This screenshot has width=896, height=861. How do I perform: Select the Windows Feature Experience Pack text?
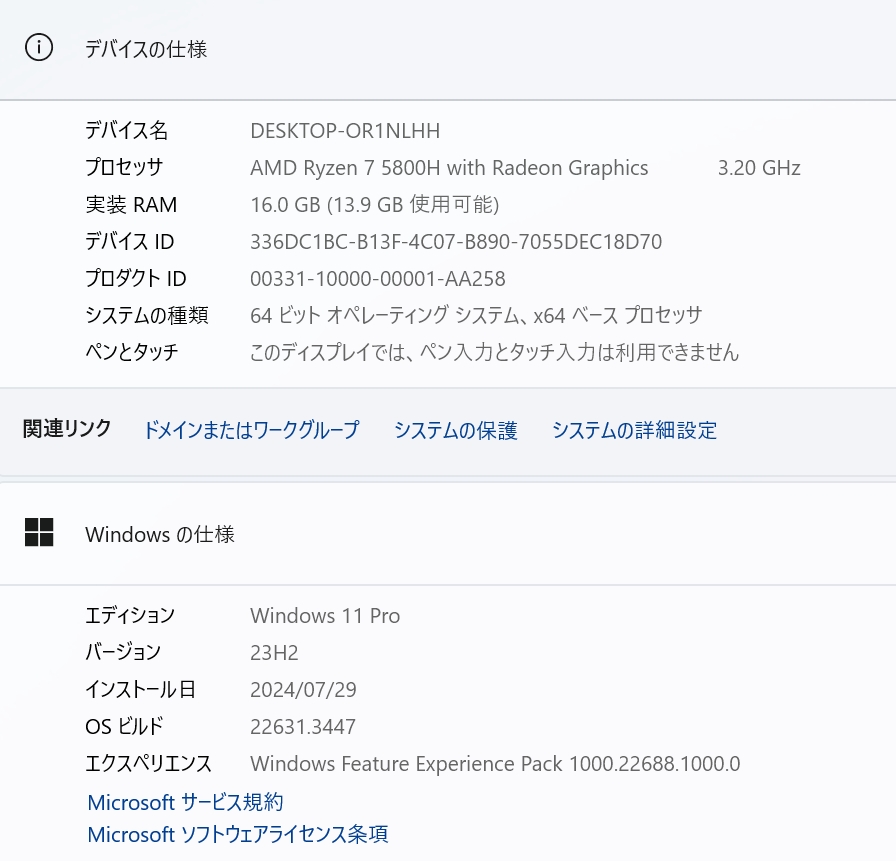click(x=495, y=763)
